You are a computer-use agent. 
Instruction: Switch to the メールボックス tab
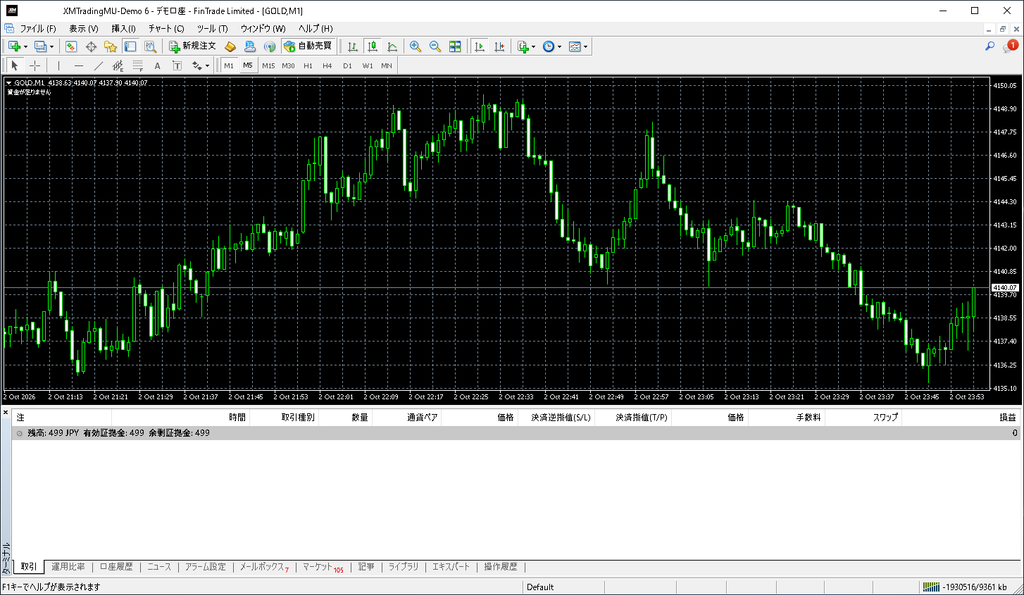[x=264, y=567]
